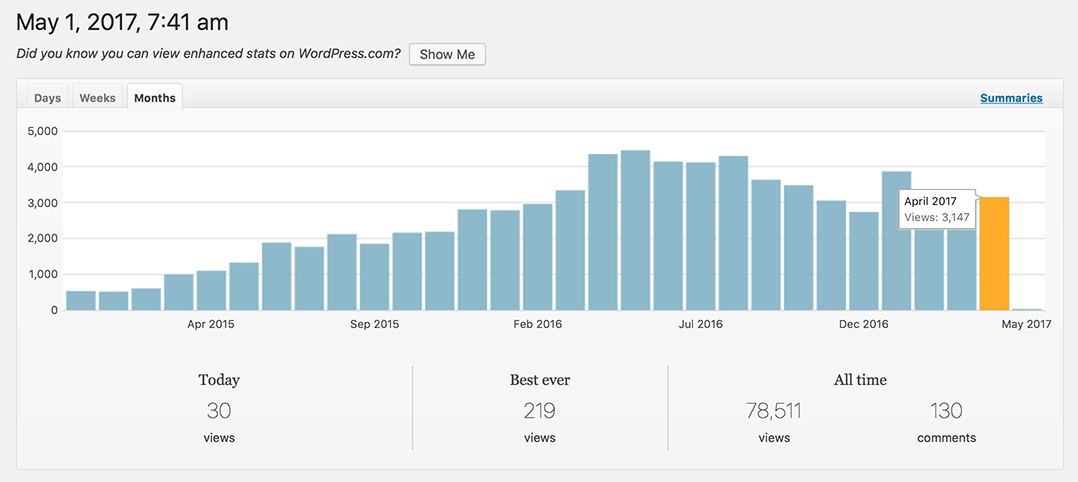Switch to the Days tab

click(47, 97)
